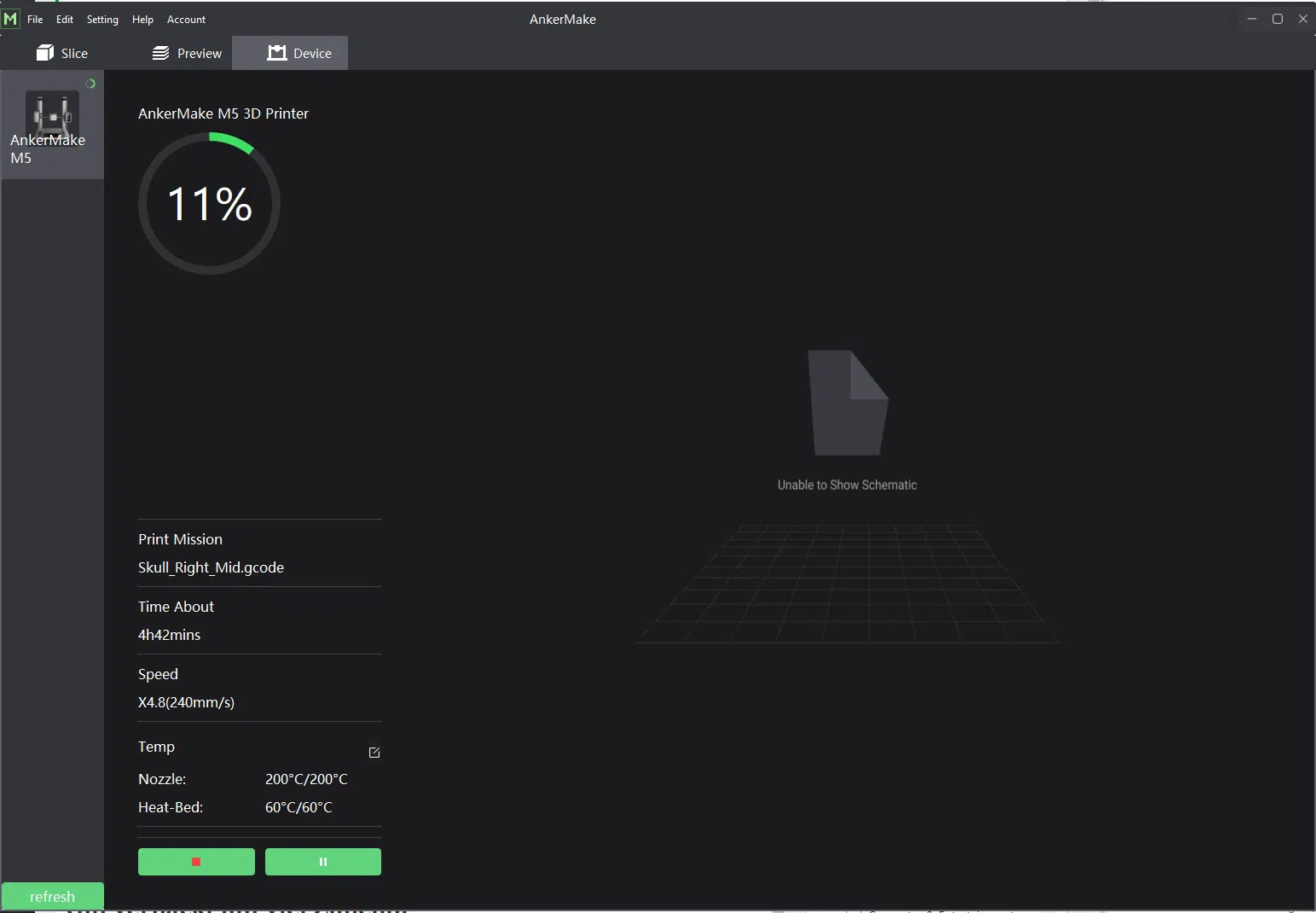Viewport: 1316px width, 913px height.
Task: Click the Unable to Show Schematic message
Action: [x=847, y=485]
